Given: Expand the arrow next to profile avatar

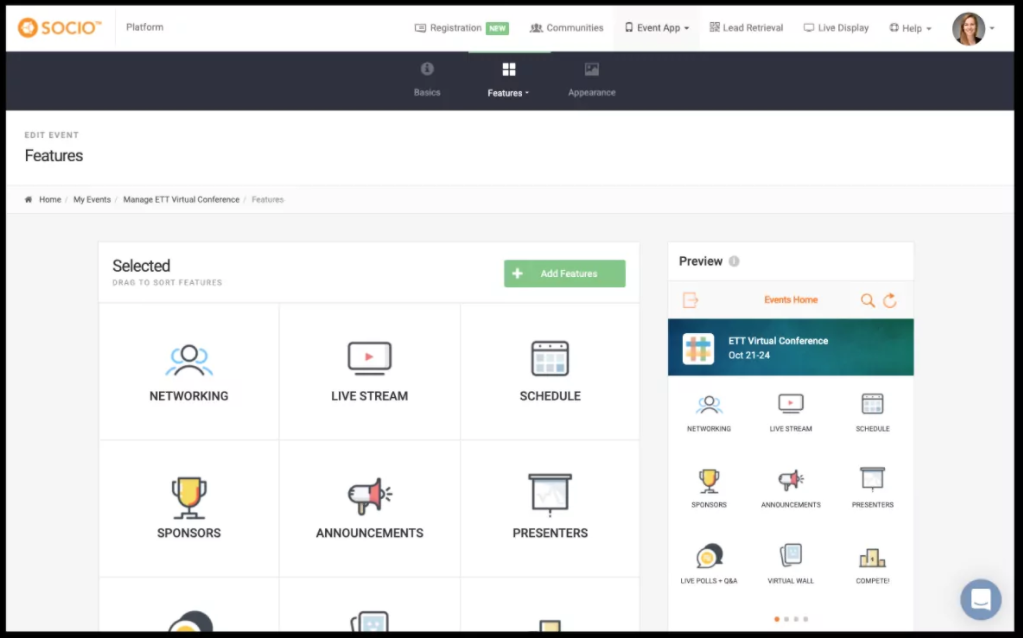Looking at the screenshot, I should [992, 28].
